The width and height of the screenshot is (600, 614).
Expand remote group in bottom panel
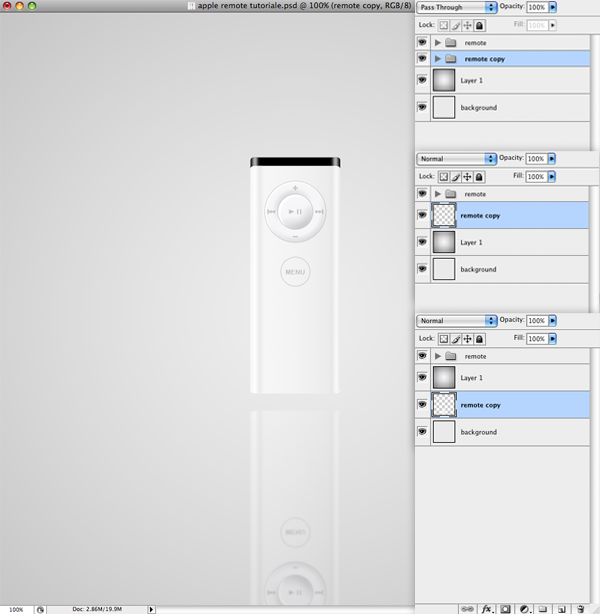tap(438, 356)
